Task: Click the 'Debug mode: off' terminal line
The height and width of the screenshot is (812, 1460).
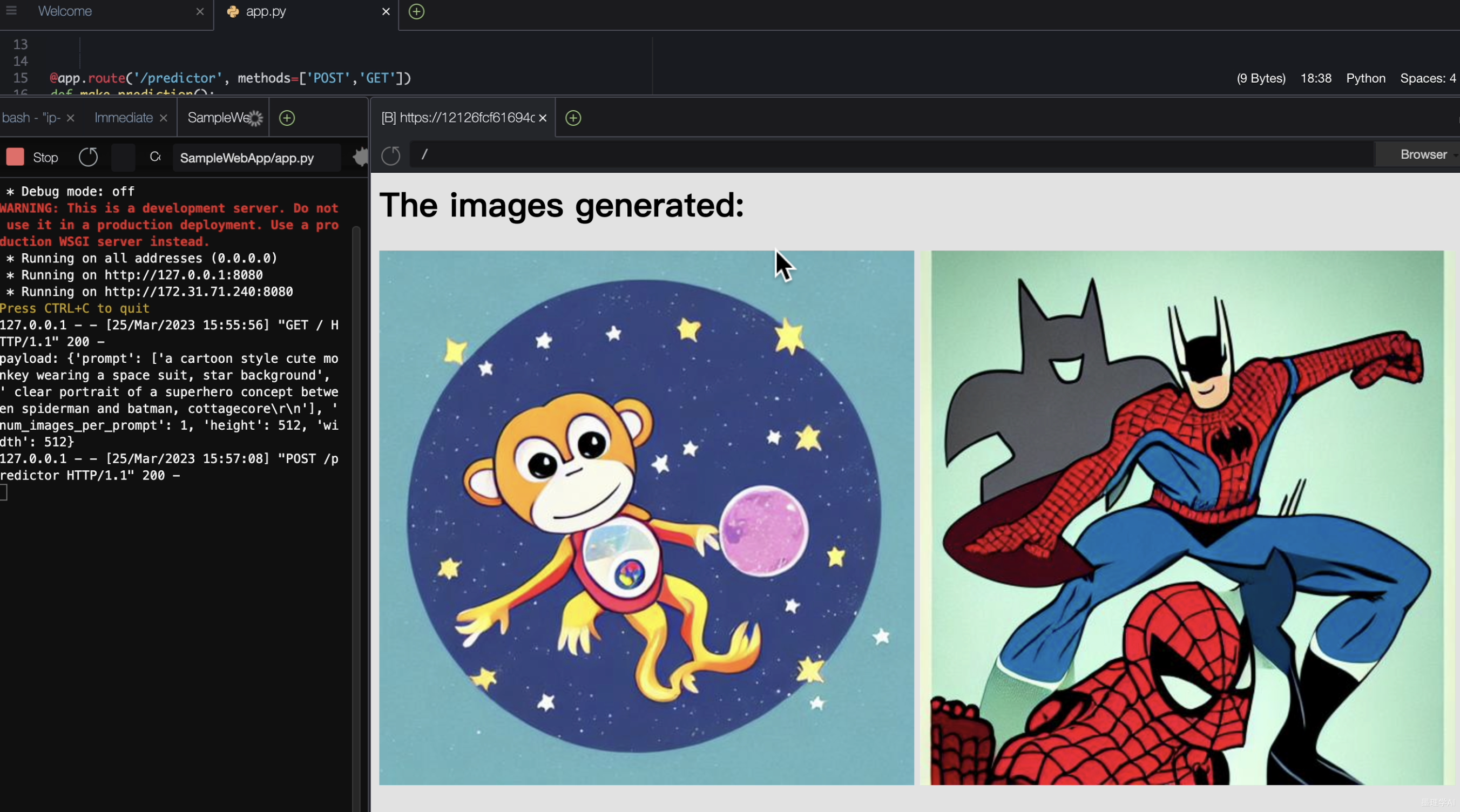Action: tap(70, 192)
